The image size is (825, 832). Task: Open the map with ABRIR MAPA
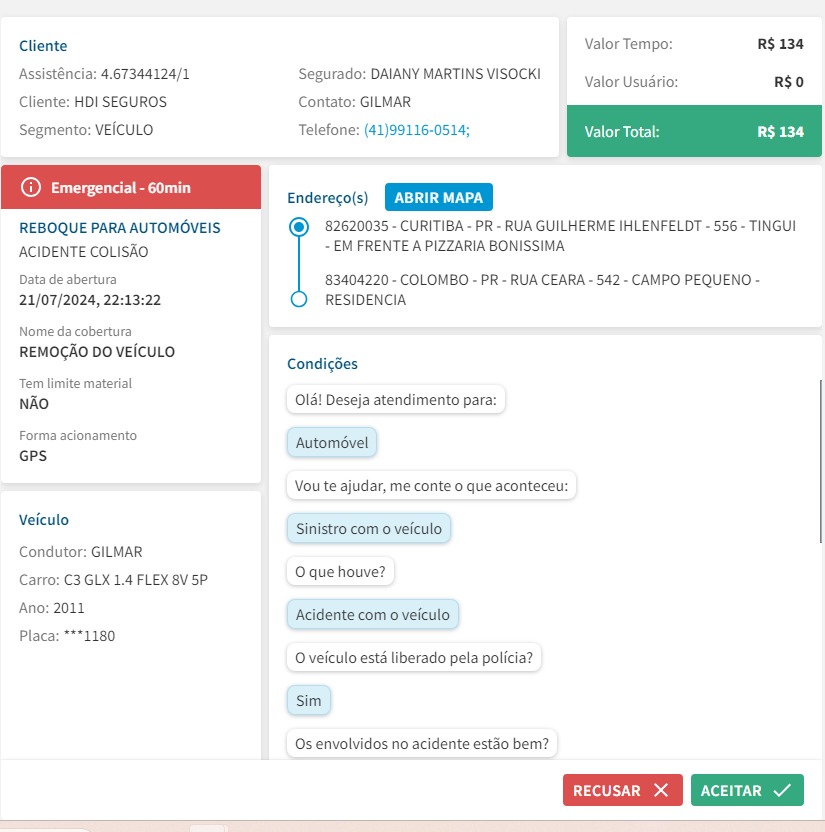pyautogui.click(x=438, y=197)
